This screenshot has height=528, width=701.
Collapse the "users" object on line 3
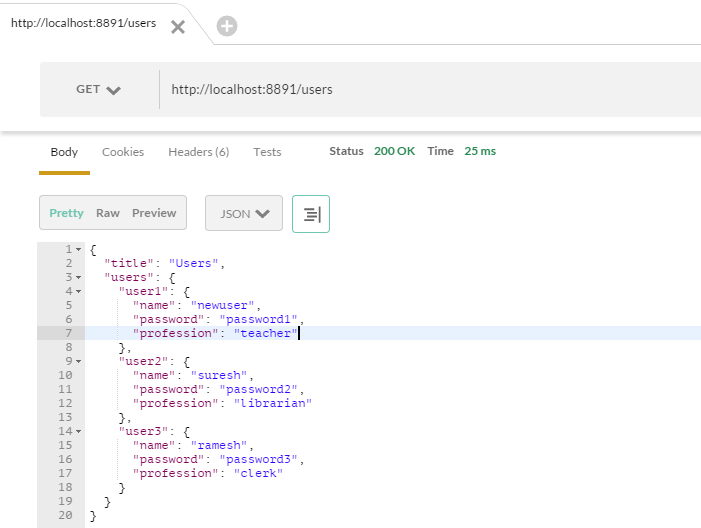pos(78,278)
